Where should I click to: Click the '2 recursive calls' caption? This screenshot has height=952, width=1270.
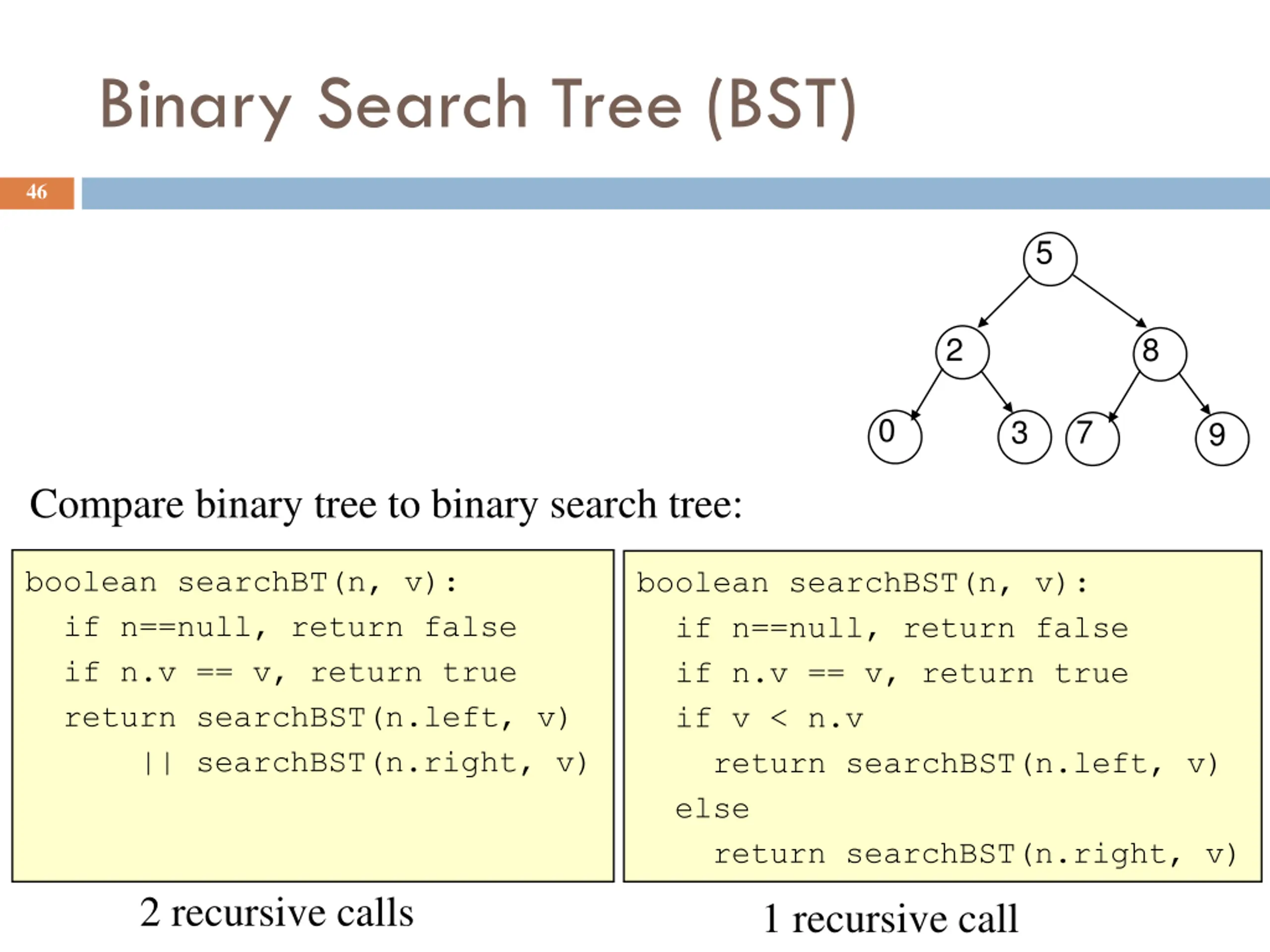tap(276, 912)
